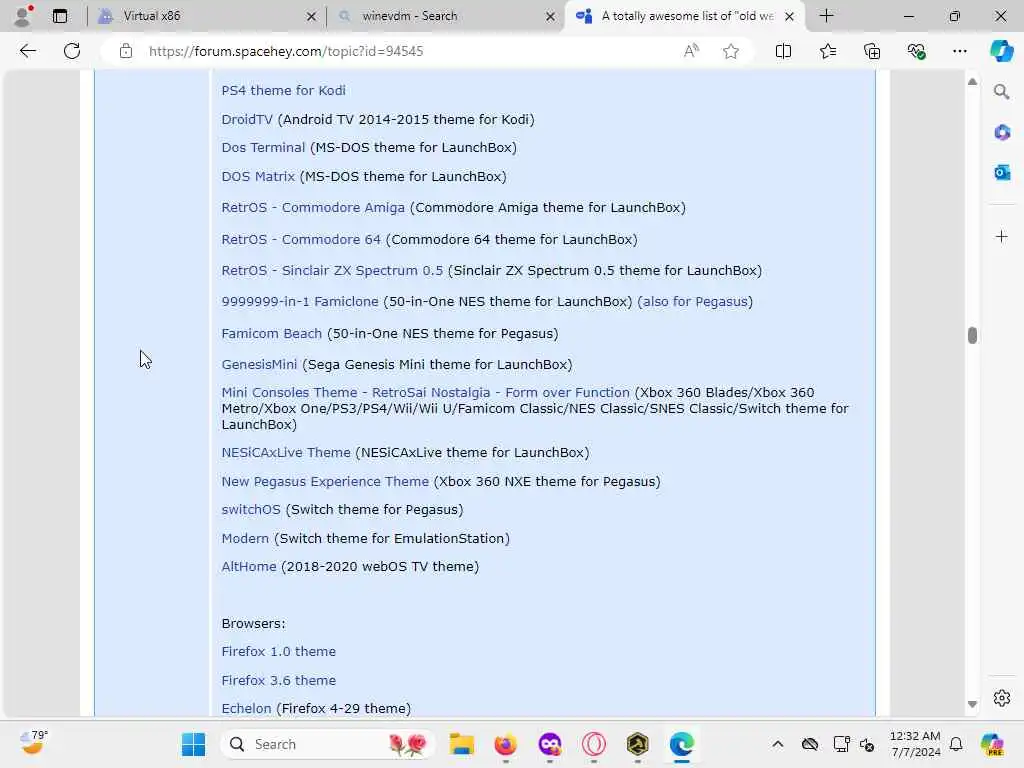Launch Firefox from the taskbar

point(505,744)
